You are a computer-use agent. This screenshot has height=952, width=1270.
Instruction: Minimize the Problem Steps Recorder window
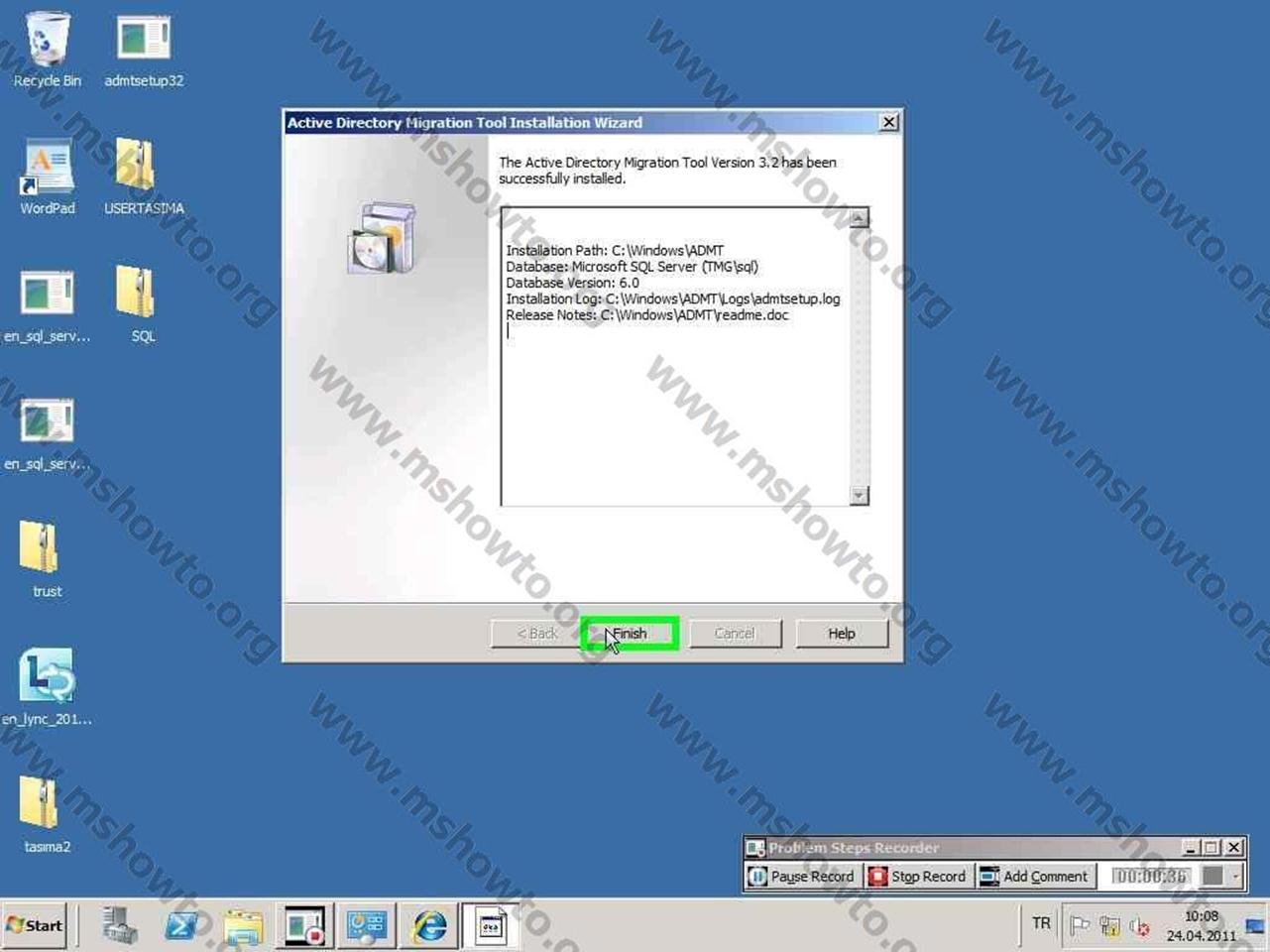pyautogui.click(x=1191, y=848)
